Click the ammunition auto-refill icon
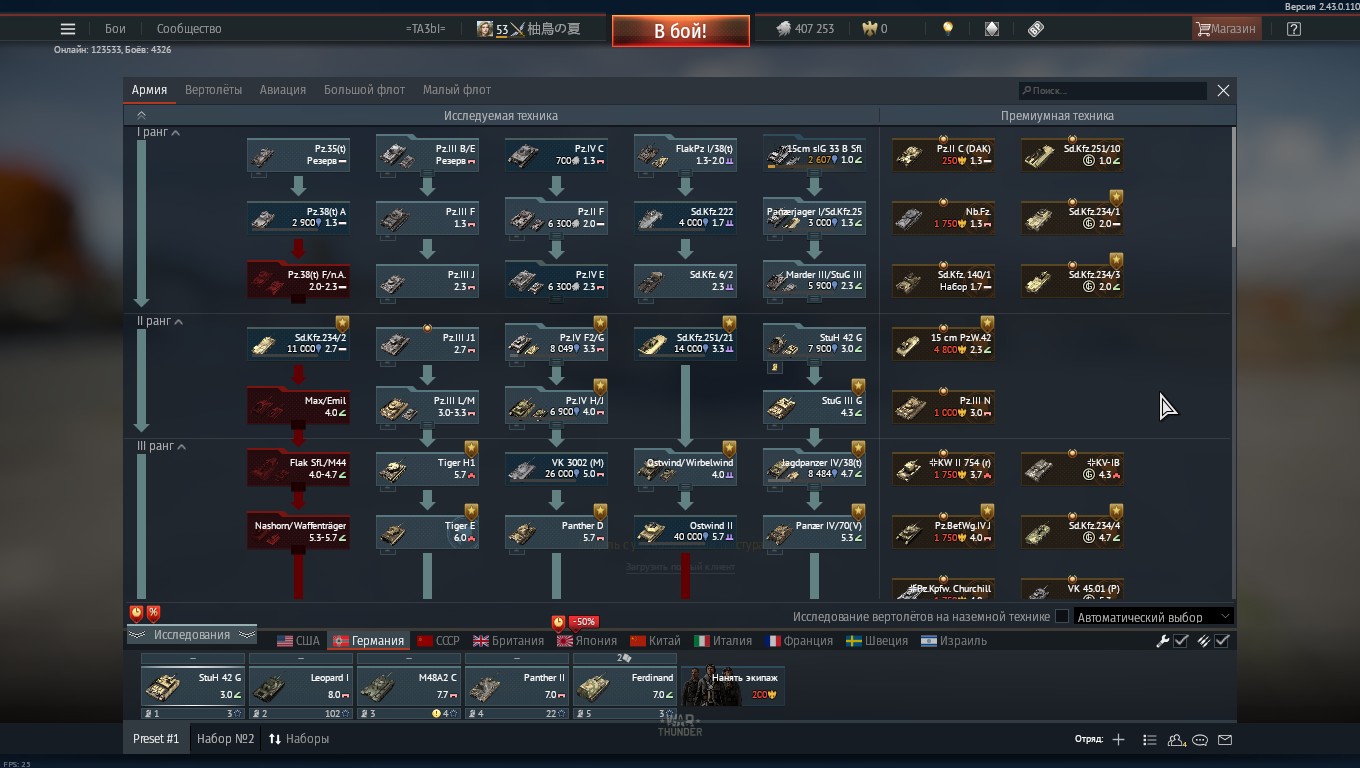 (x=1203, y=641)
